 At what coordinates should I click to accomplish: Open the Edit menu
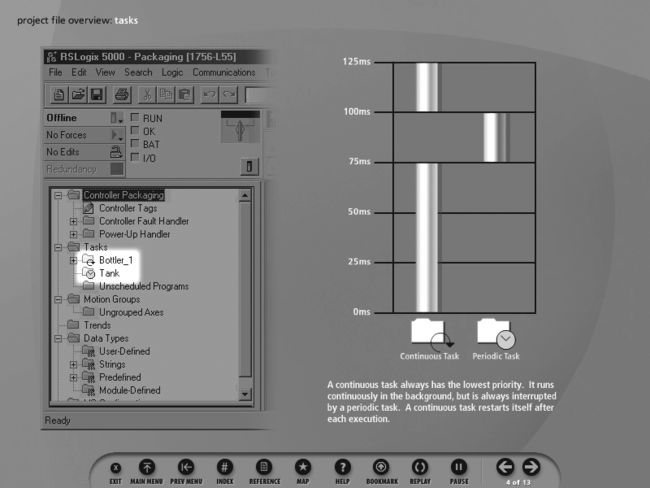click(79, 72)
